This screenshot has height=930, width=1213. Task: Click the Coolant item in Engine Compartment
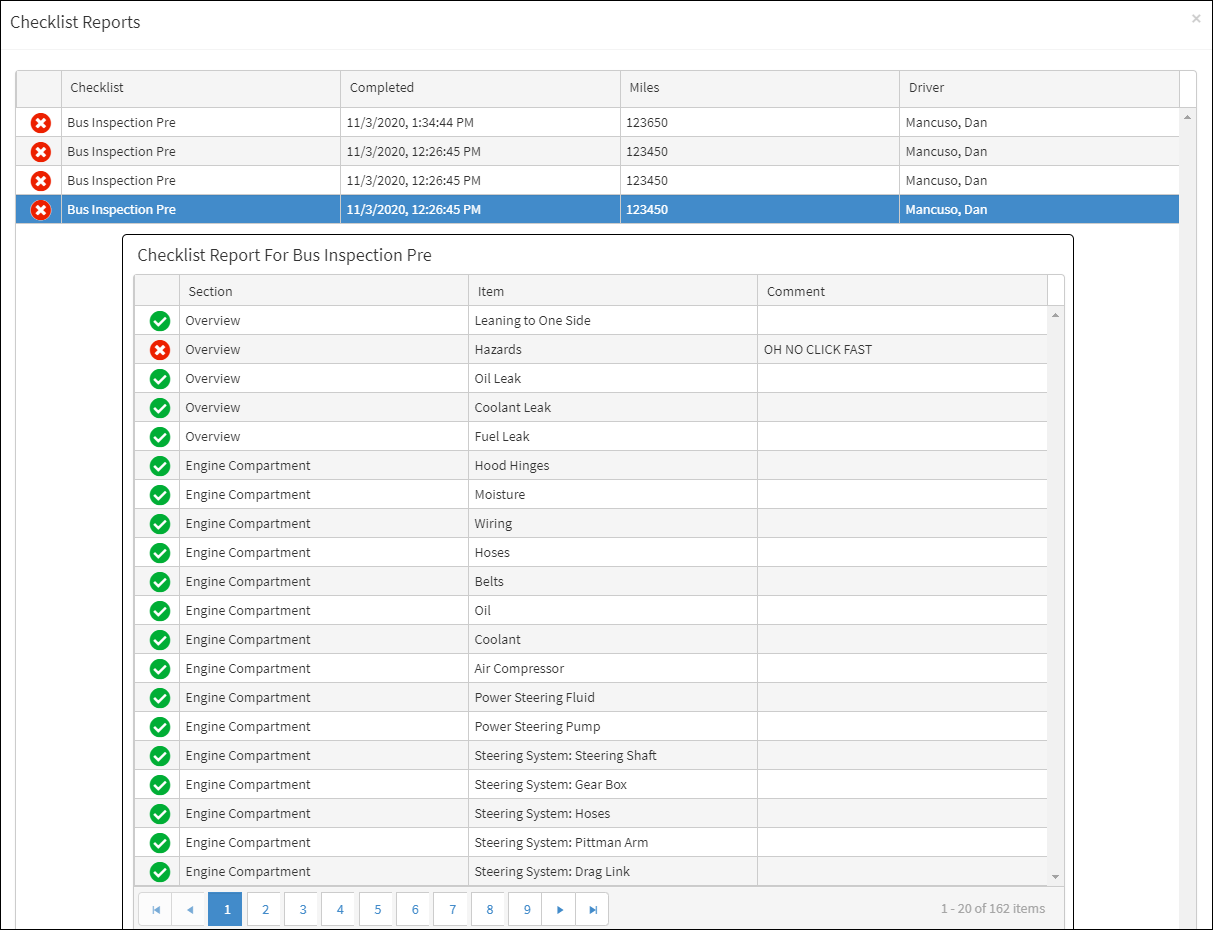(497, 640)
